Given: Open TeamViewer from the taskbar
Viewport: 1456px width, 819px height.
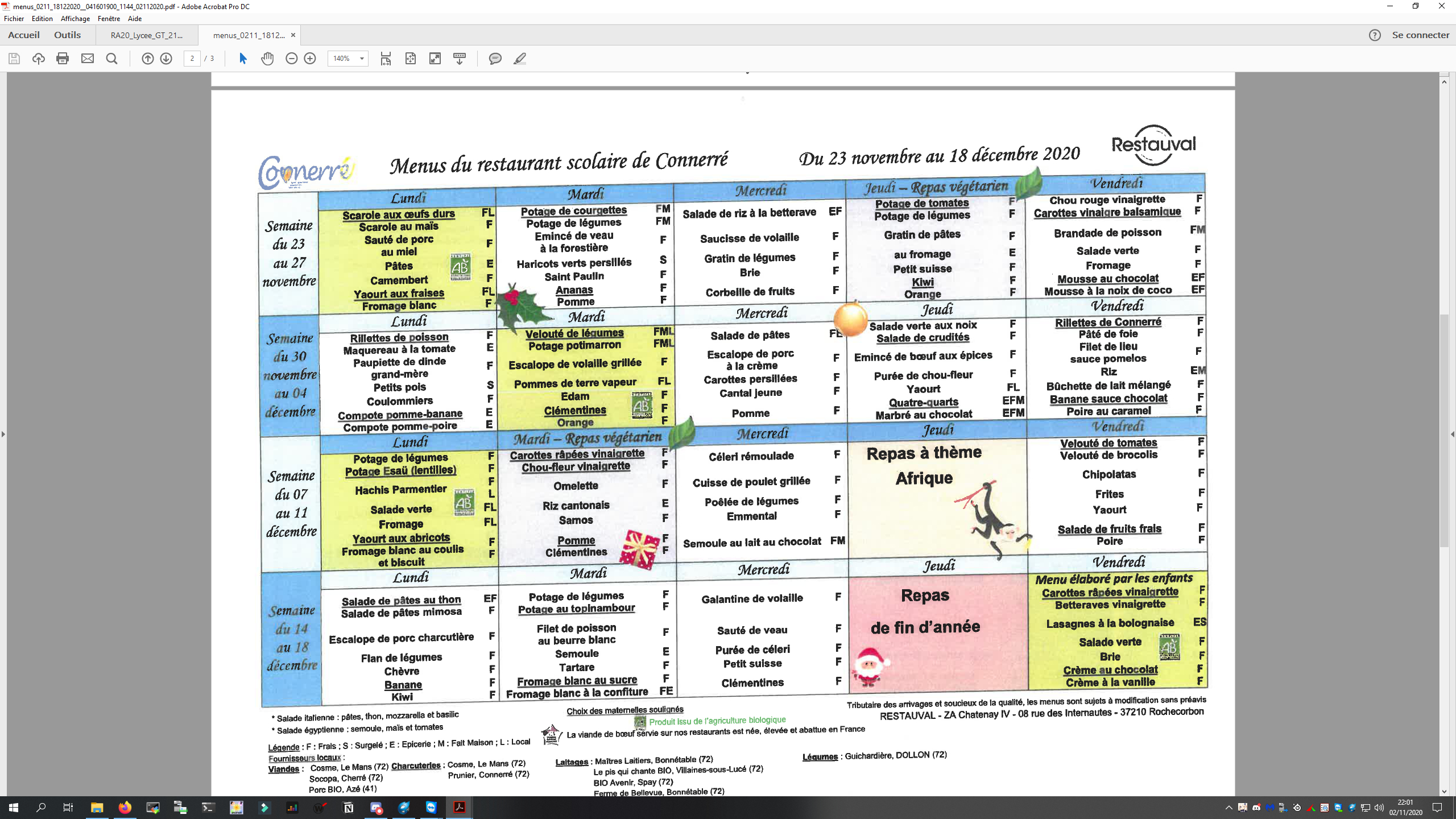Looking at the screenshot, I should [x=432, y=808].
